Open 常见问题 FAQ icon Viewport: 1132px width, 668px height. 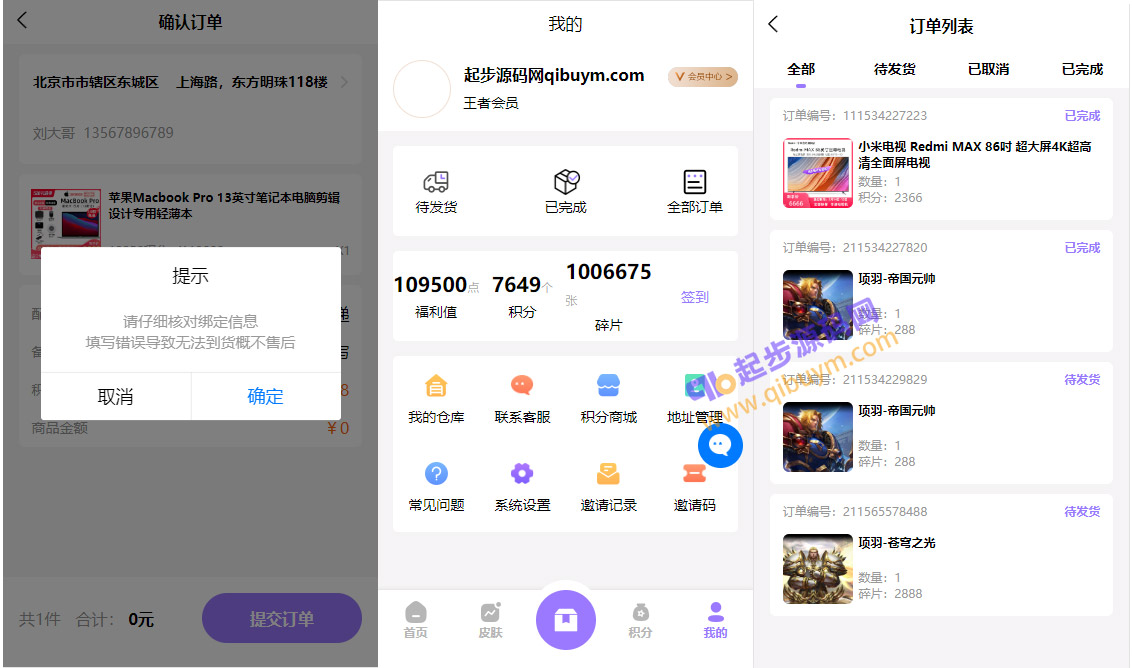[x=436, y=474]
